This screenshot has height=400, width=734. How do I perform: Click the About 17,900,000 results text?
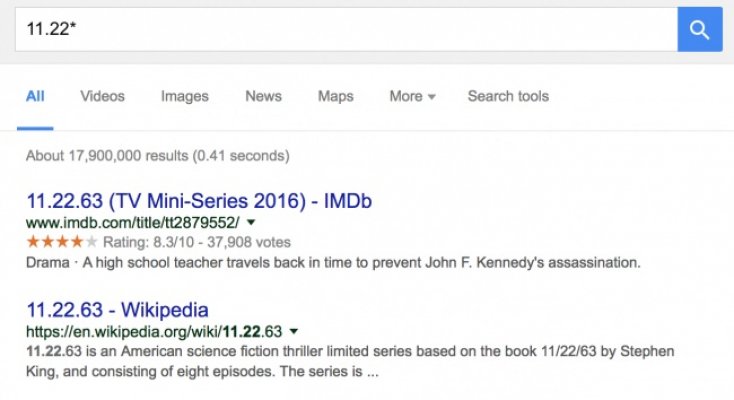click(158, 156)
